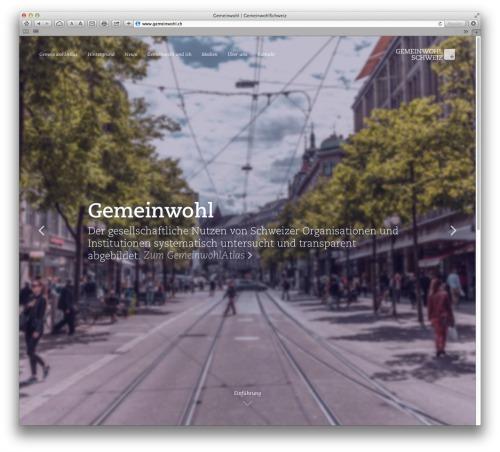Viewport: 500px width, 452px height.
Task: Click the print toolbar icon
Action: tap(104, 24)
